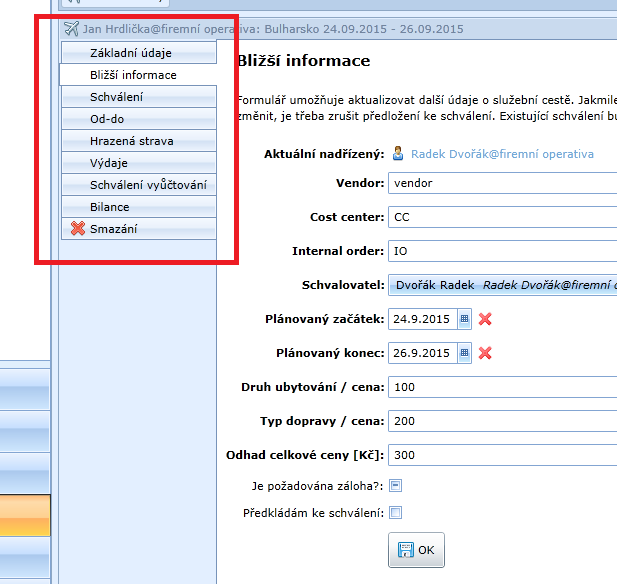
Task: Switch to Hrazená strava
Action: pyautogui.click(x=138, y=141)
